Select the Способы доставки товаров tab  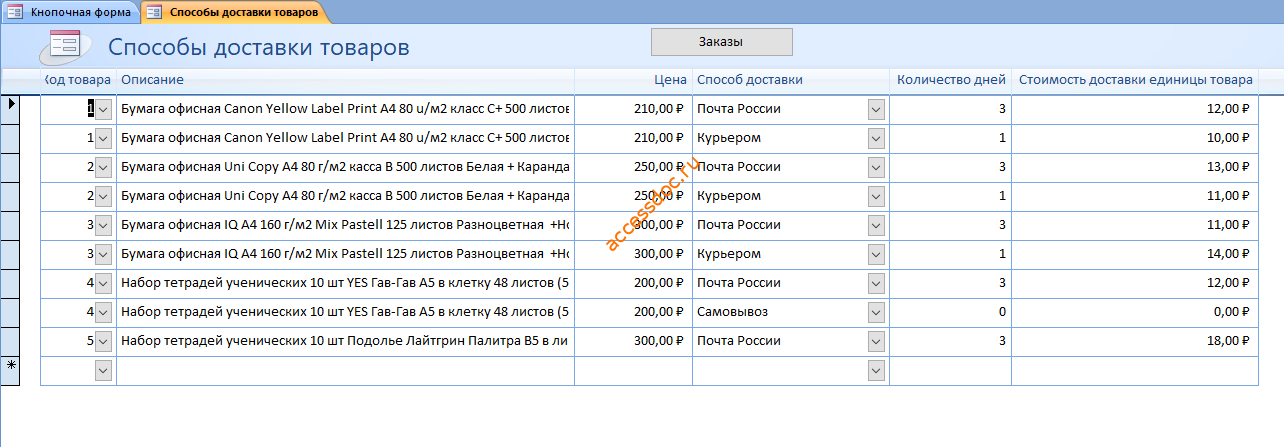tap(235, 12)
